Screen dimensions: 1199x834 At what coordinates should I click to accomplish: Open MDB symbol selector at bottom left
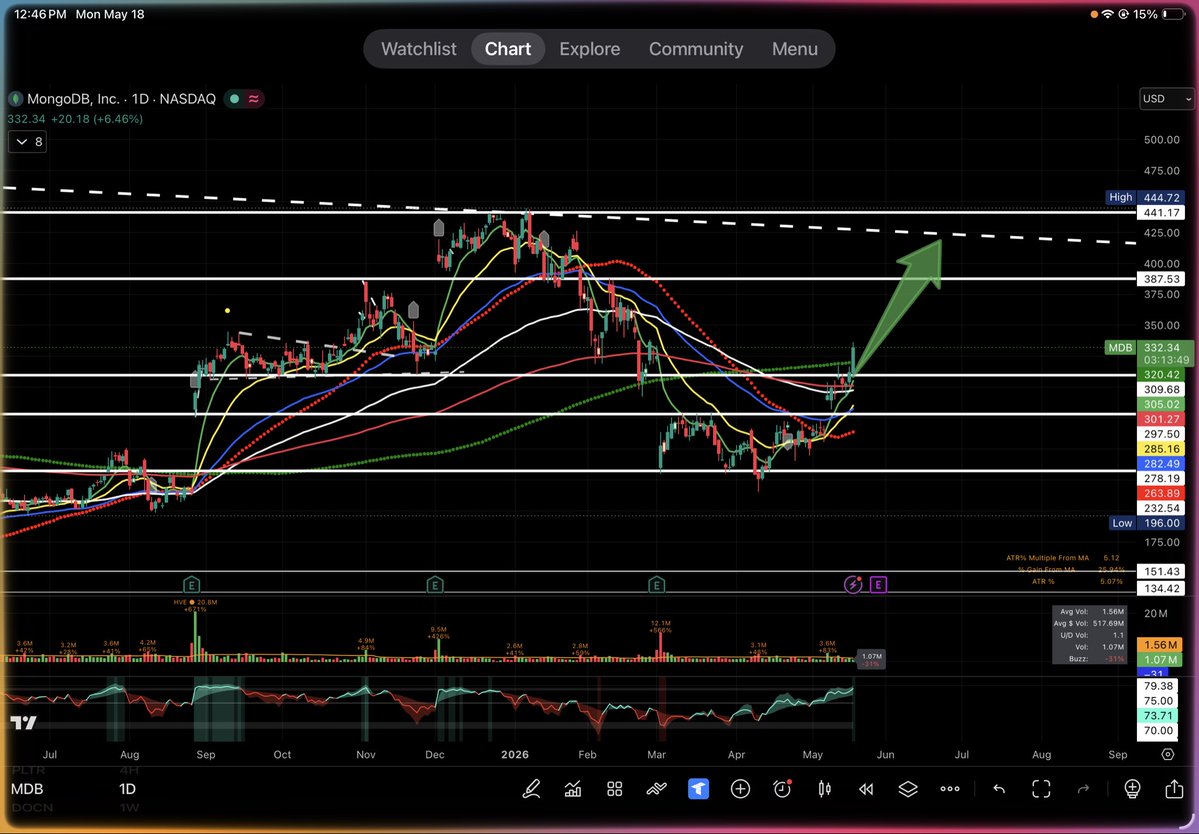pos(27,789)
